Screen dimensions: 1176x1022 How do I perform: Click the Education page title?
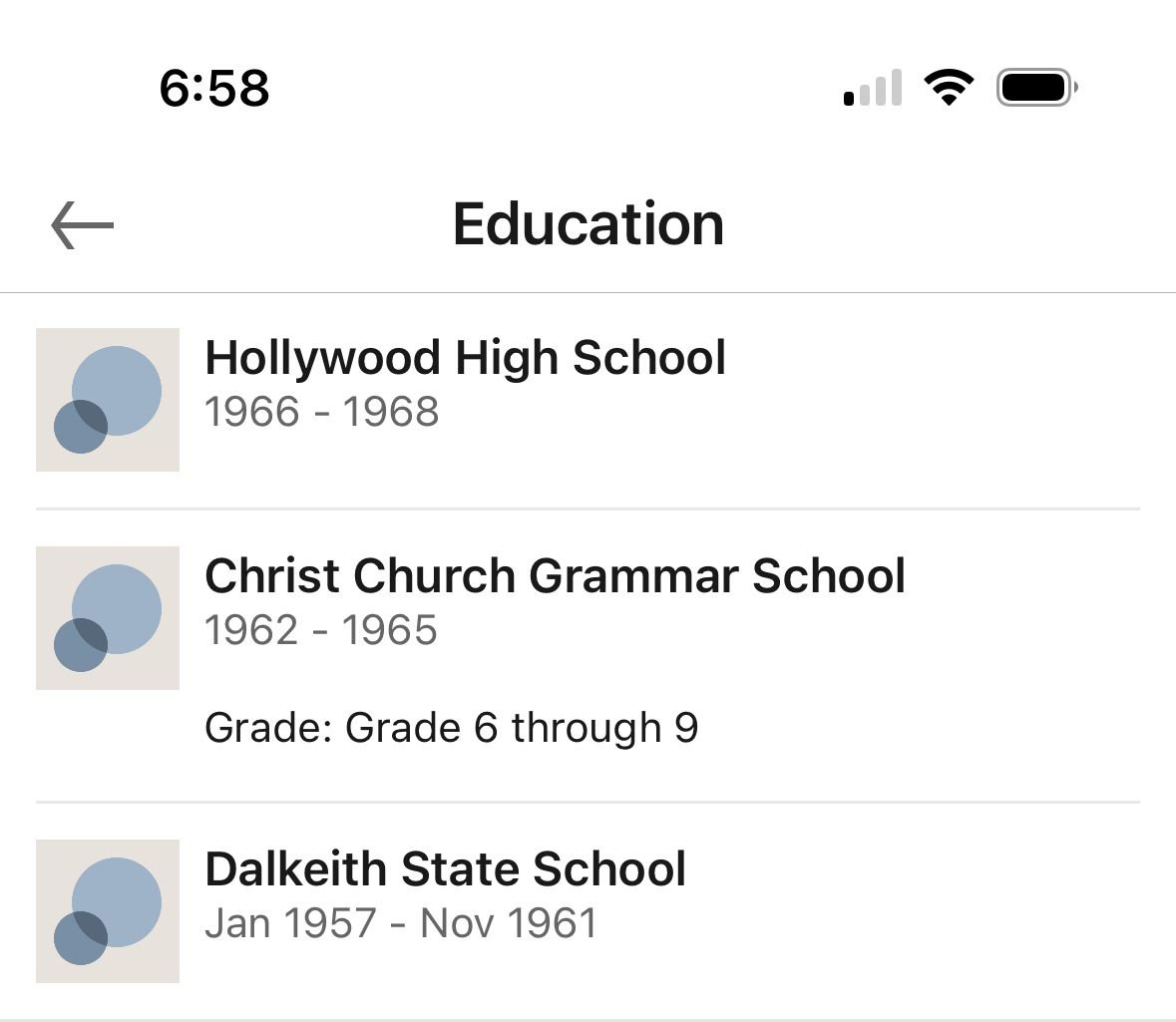[588, 223]
